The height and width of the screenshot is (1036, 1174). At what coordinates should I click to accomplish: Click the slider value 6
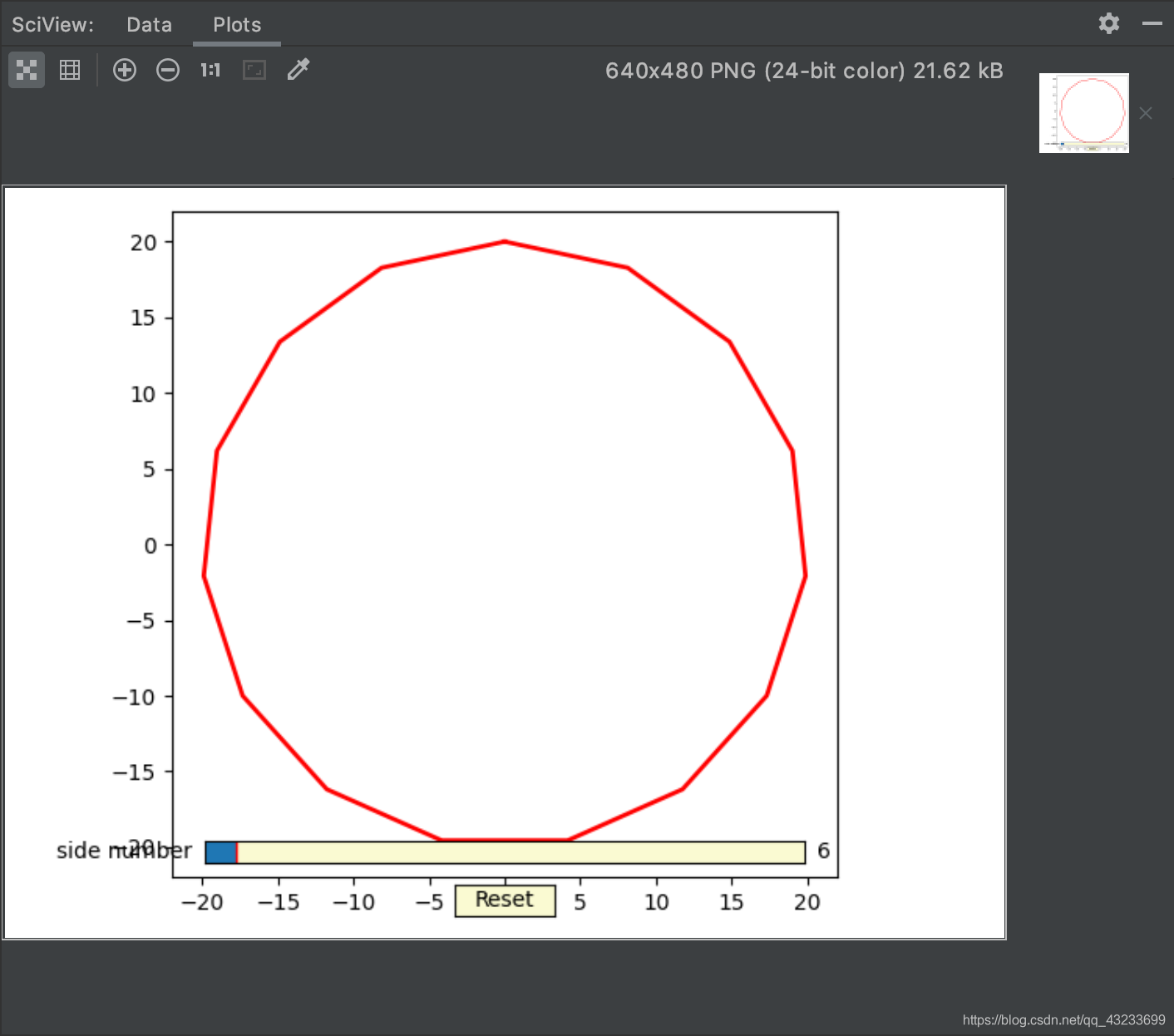pyautogui.click(x=823, y=851)
